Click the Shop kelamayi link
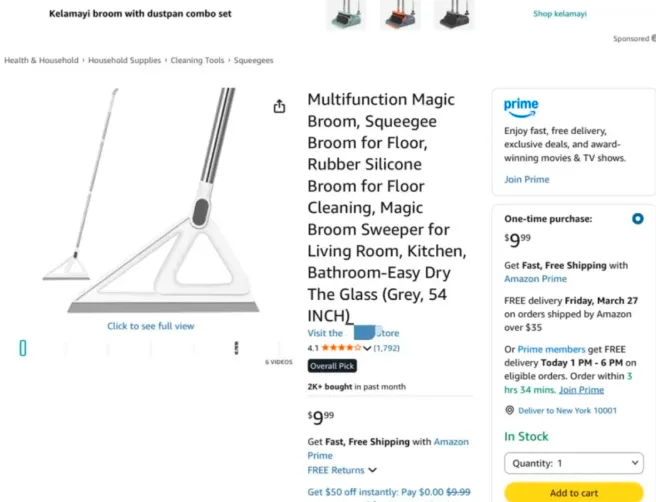 tap(560, 14)
